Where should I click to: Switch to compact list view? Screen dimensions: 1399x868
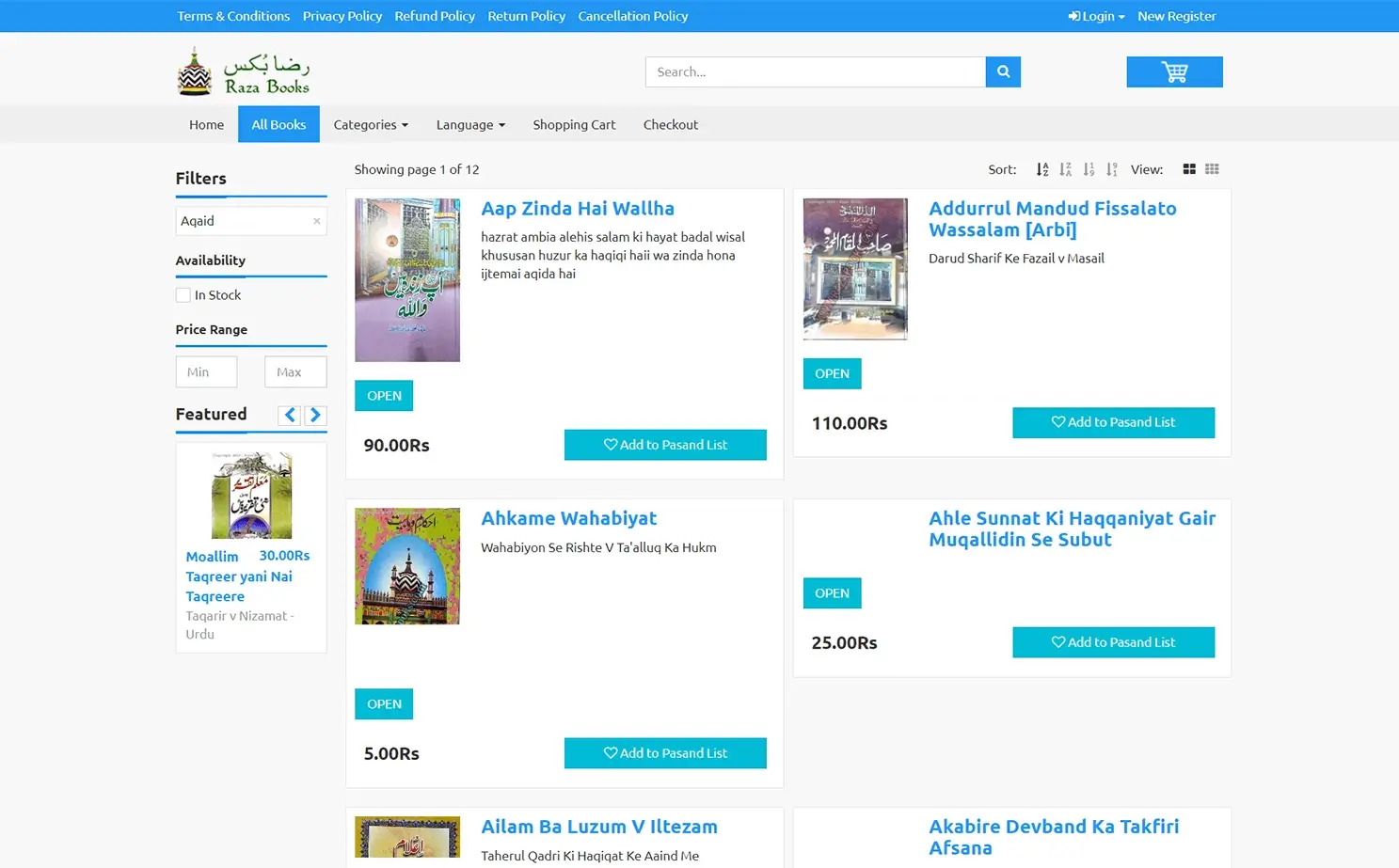click(1212, 169)
